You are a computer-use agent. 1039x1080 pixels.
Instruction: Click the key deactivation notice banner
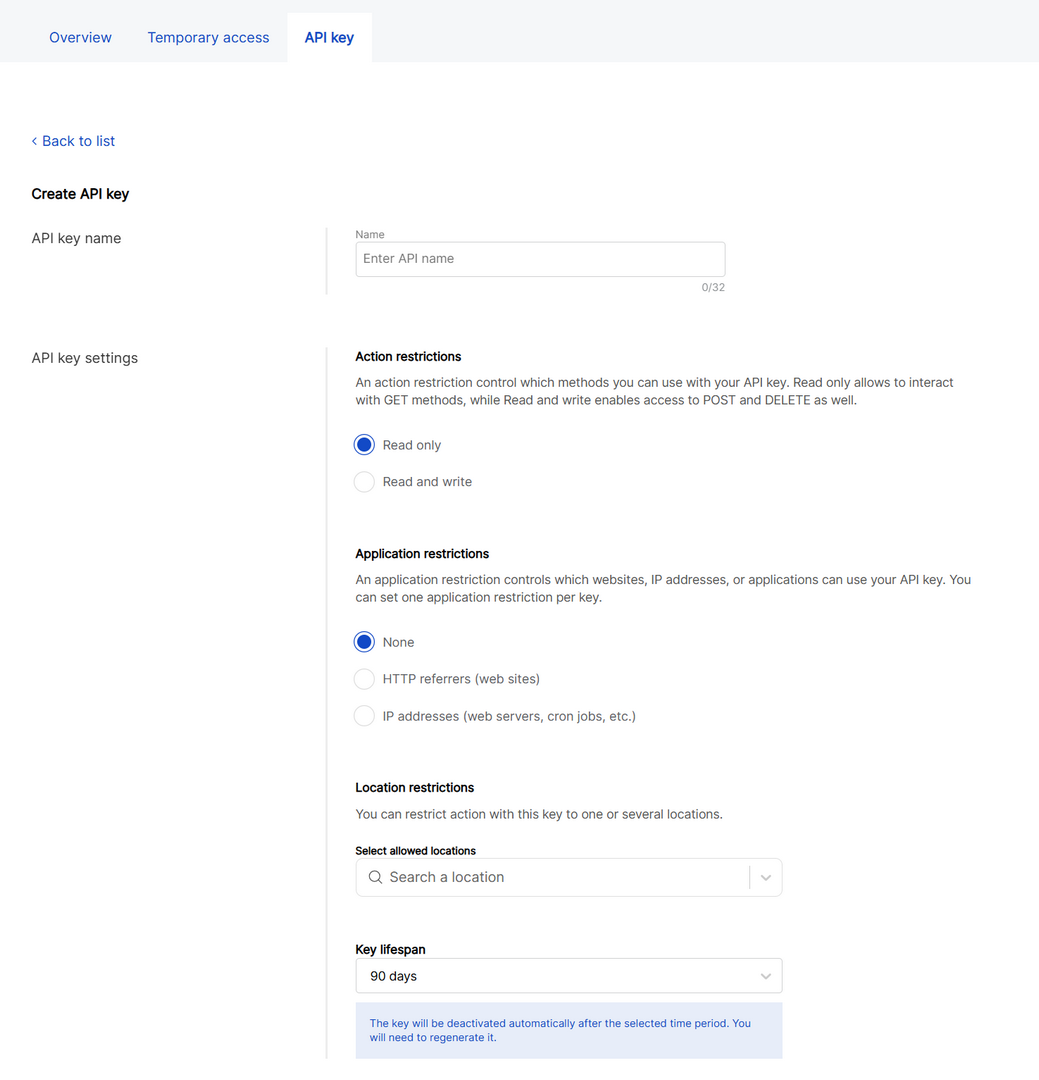pos(568,1030)
